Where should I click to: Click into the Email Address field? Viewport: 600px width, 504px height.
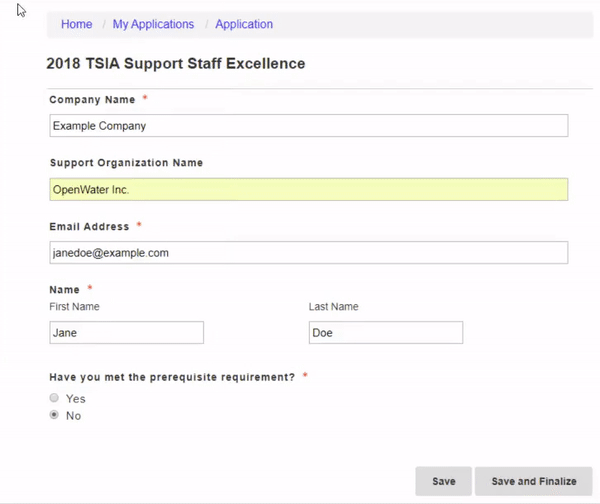tap(308, 253)
